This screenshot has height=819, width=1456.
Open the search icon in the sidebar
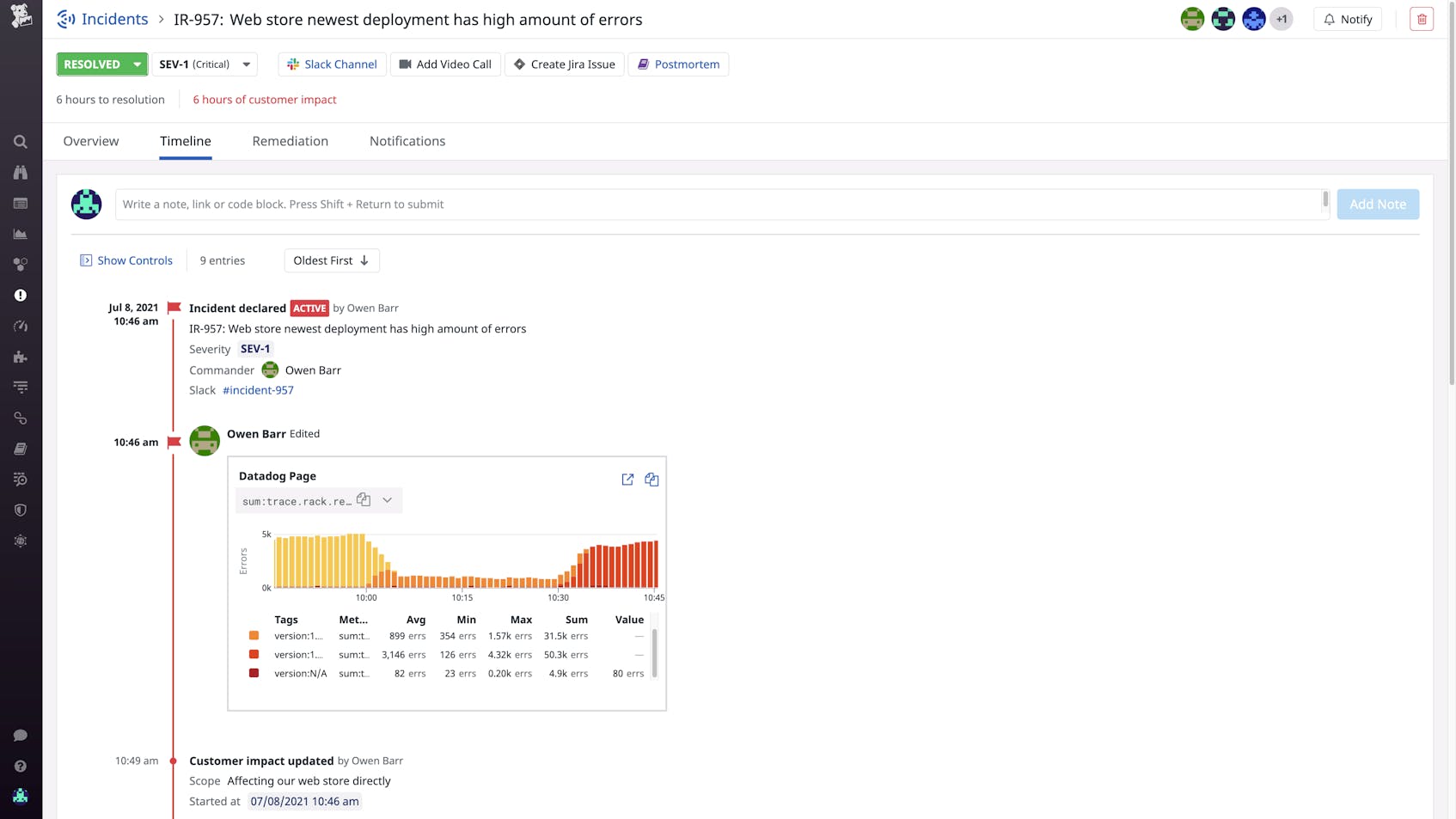tap(21, 142)
